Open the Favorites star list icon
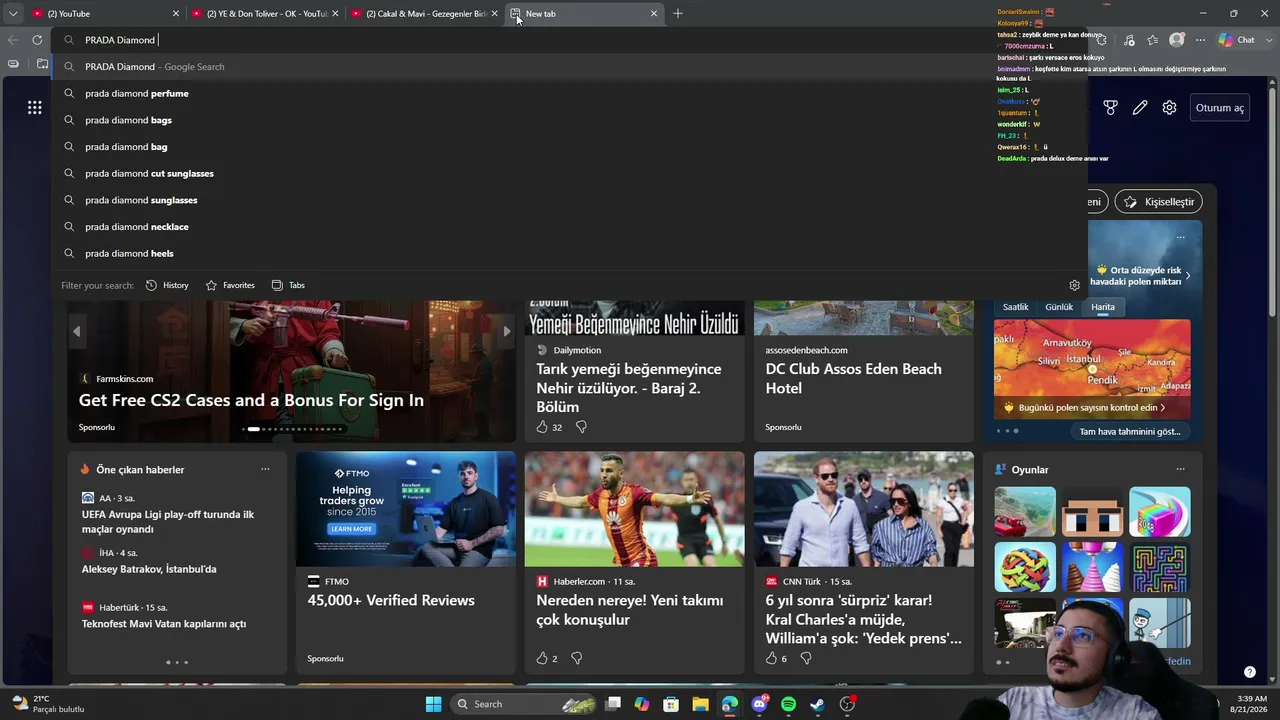Screen dimensions: 1280x720 [1153, 40]
